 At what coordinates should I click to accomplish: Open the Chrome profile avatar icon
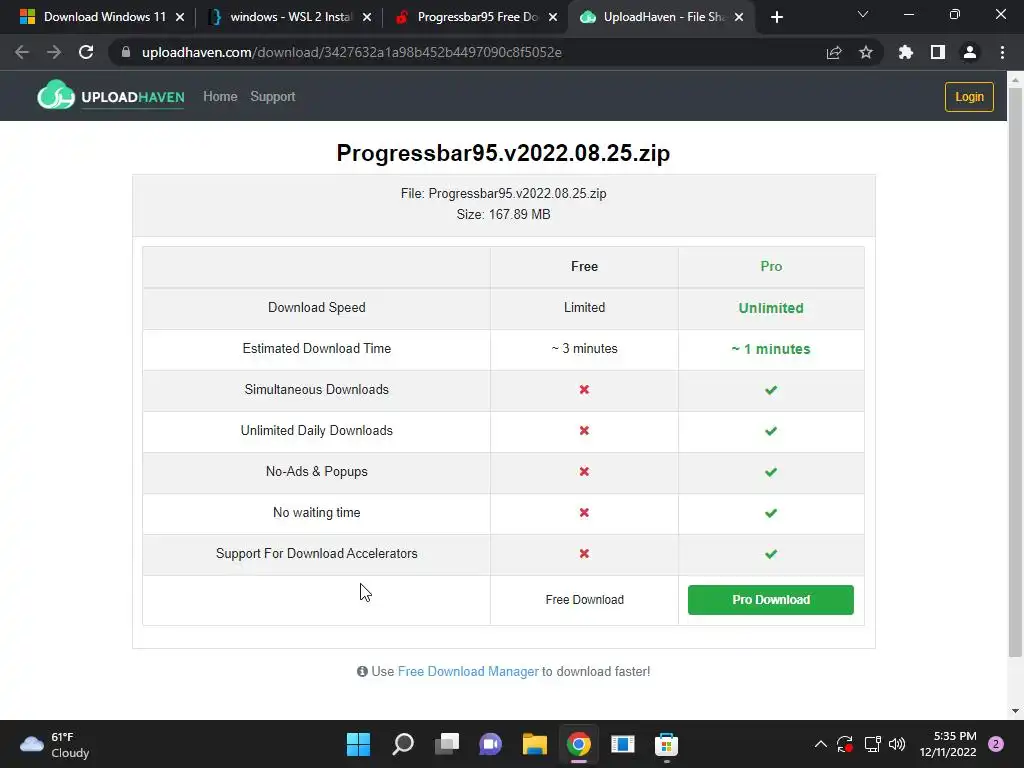[x=970, y=52]
